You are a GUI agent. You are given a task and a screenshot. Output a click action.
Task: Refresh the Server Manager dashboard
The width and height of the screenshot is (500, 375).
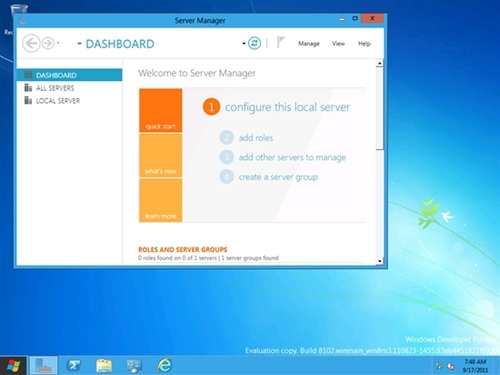pyautogui.click(x=254, y=43)
